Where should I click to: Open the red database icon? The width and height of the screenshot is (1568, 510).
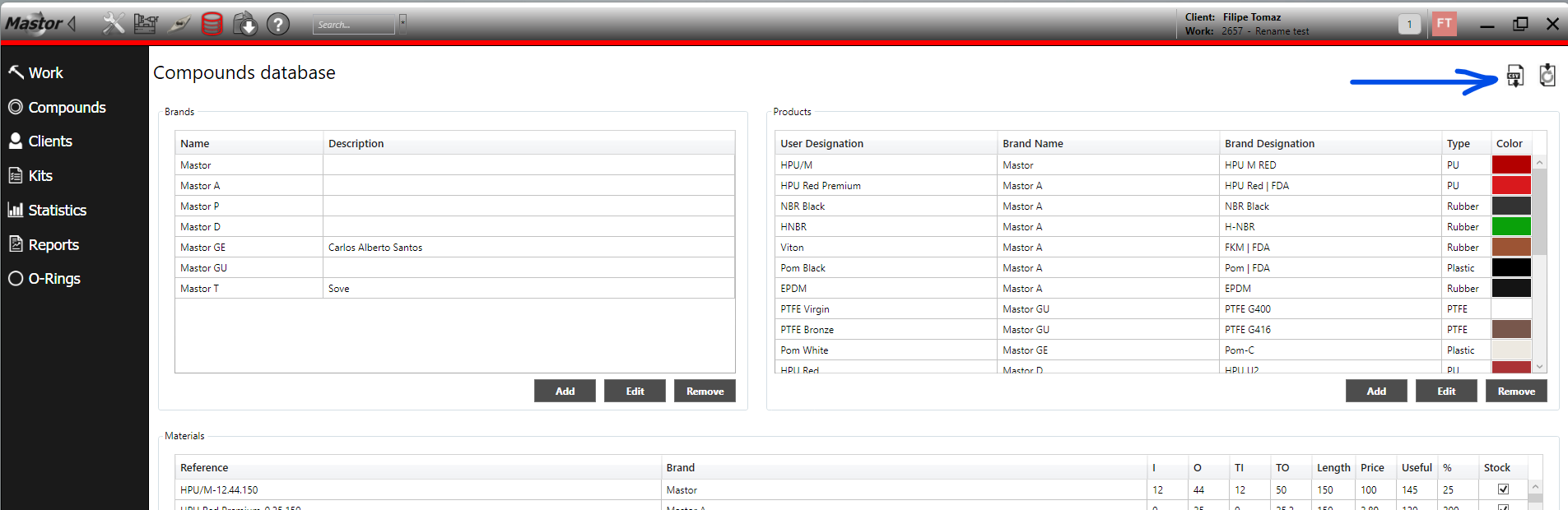212,24
